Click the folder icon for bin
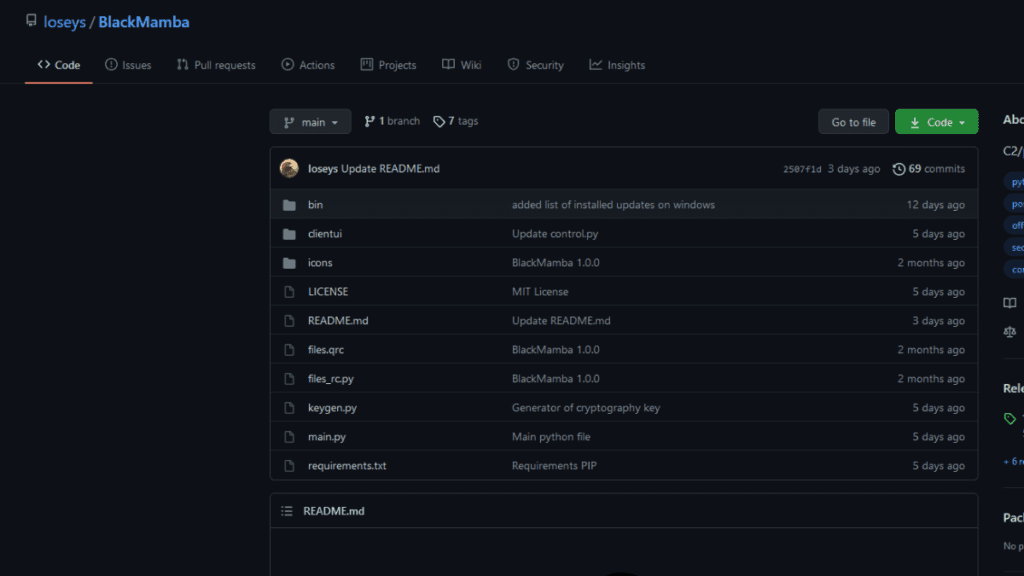Image resolution: width=1024 pixels, height=576 pixels. coord(289,205)
